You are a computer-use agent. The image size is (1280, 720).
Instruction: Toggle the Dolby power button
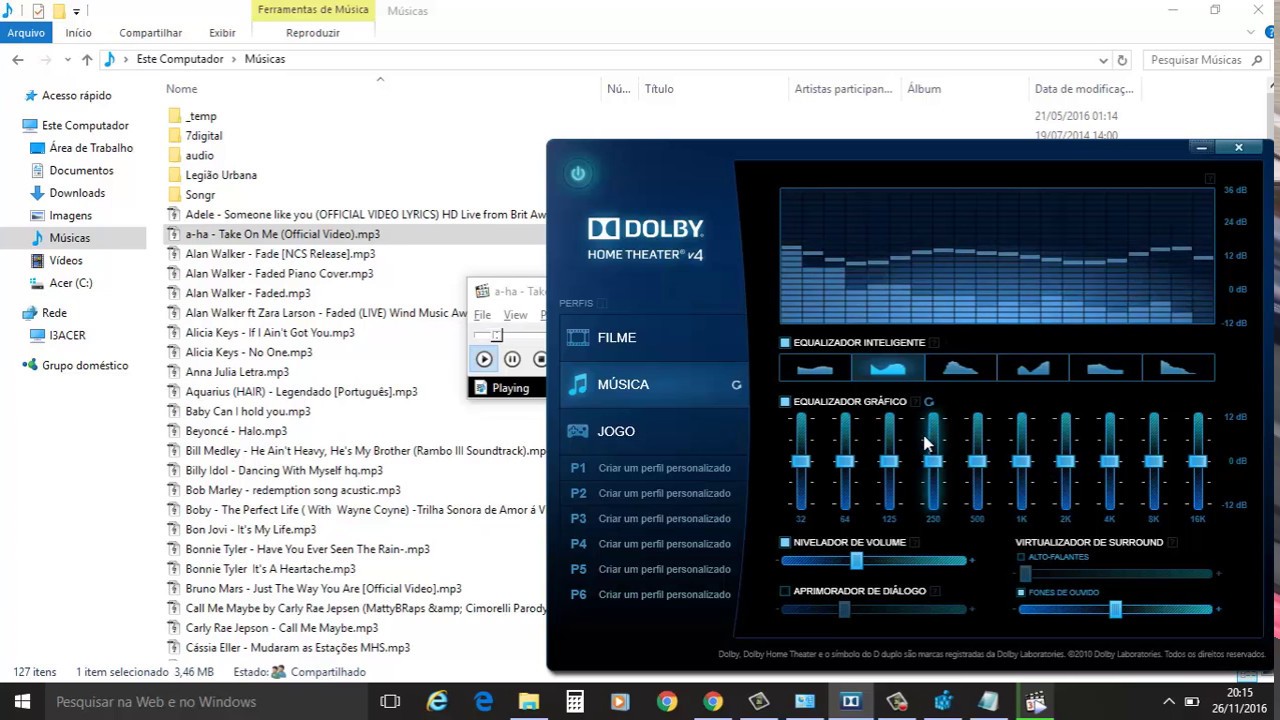click(x=578, y=174)
